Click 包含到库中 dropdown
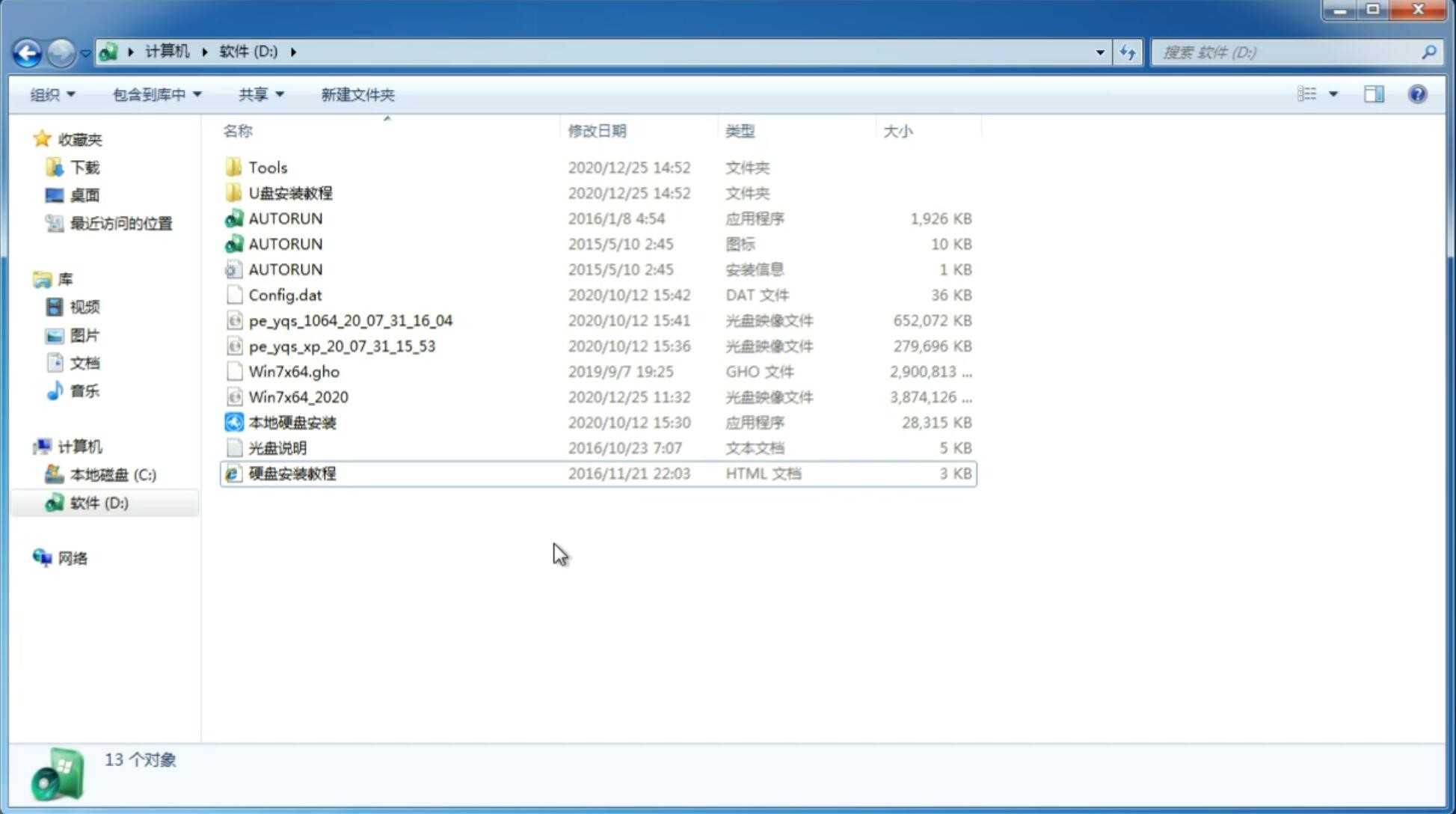The height and width of the screenshot is (814, 1456). [155, 94]
